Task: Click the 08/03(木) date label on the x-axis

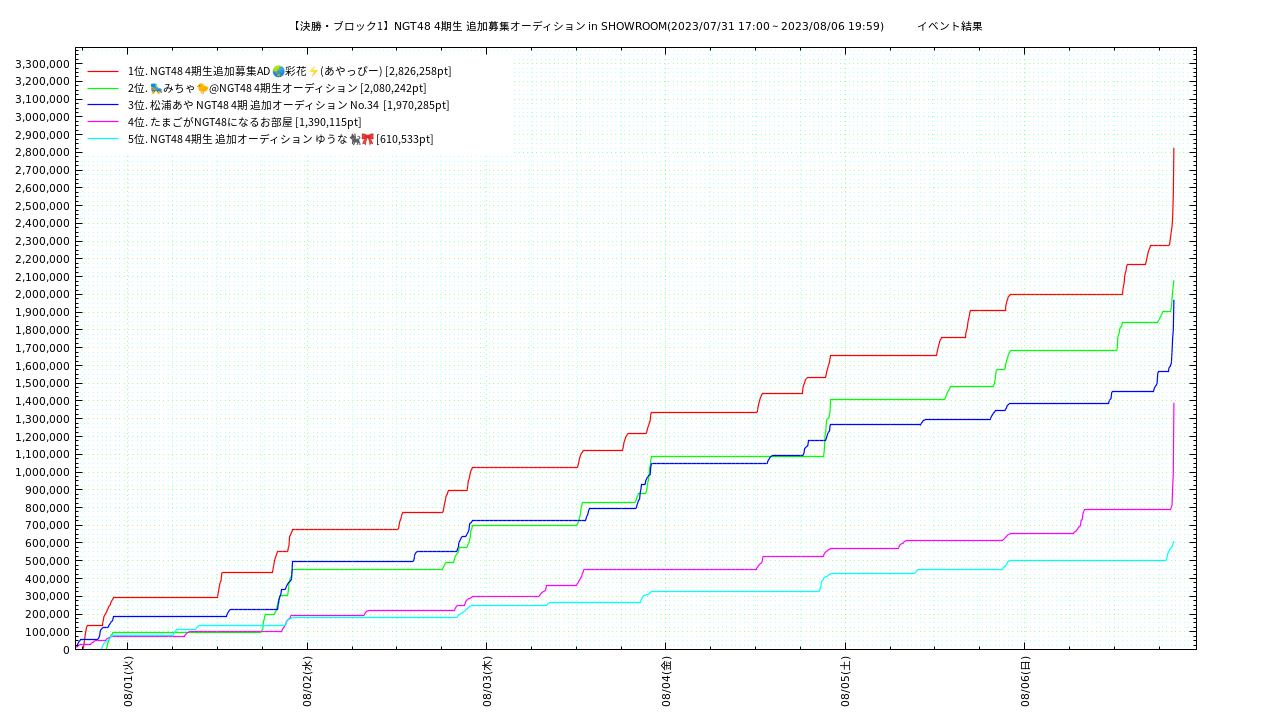Action: [x=487, y=682]
